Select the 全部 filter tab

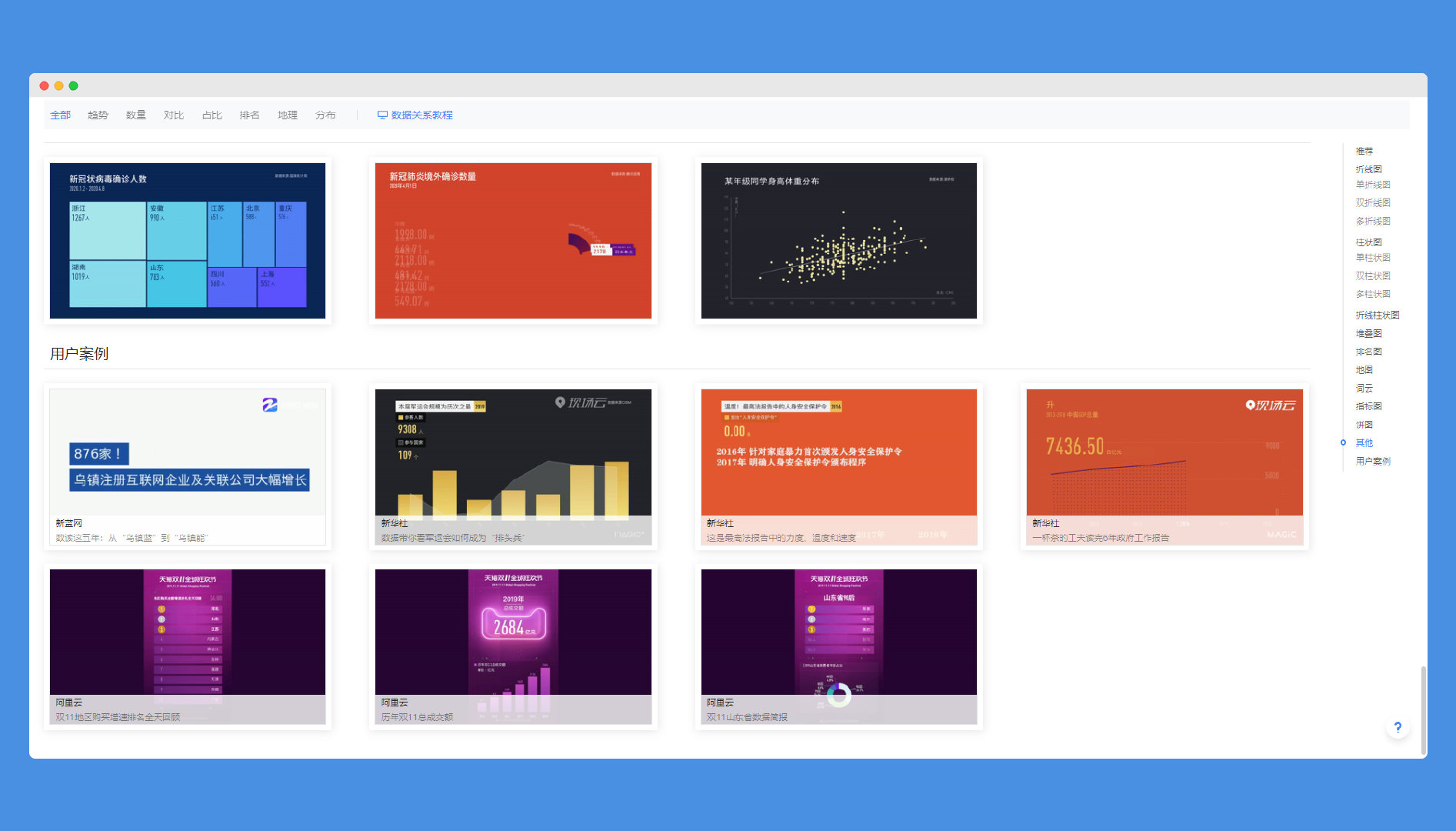(x=60, y=115)
